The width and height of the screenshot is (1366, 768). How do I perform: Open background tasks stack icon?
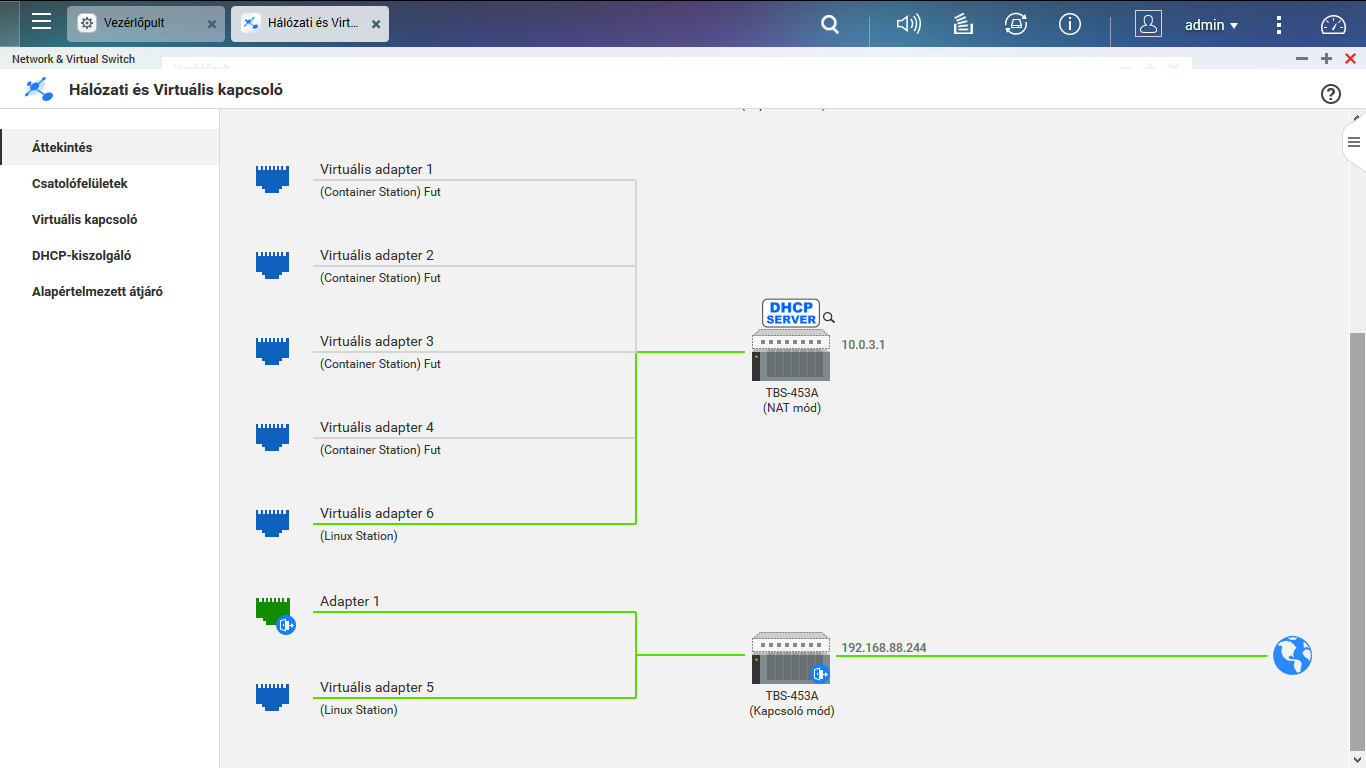point(963,24)
